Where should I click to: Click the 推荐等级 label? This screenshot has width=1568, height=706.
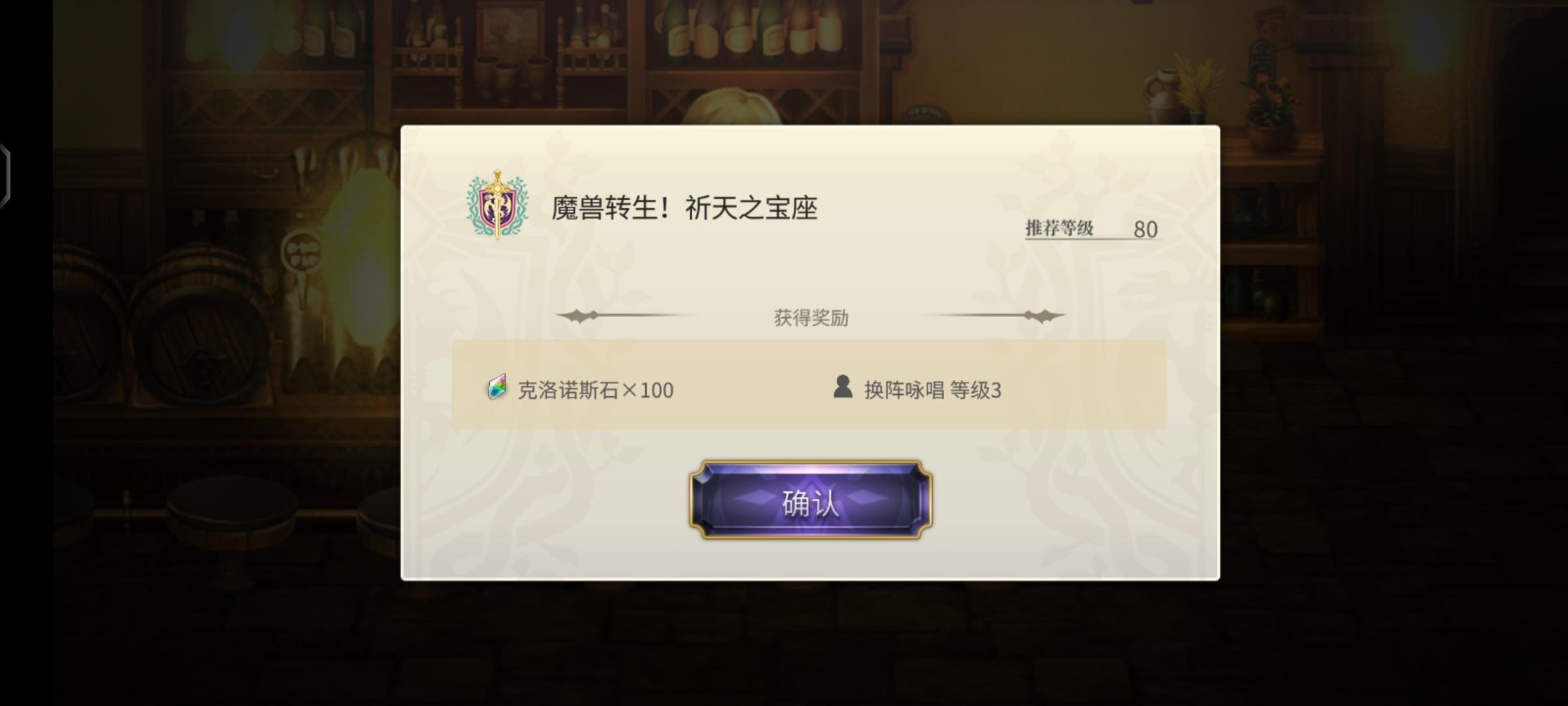tap(1059, 228)
